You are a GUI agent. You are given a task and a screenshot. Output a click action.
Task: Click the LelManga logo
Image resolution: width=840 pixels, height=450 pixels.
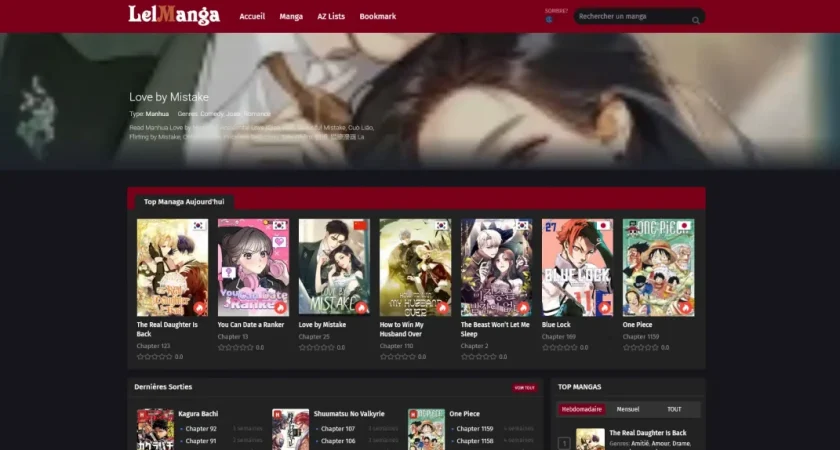174,16
